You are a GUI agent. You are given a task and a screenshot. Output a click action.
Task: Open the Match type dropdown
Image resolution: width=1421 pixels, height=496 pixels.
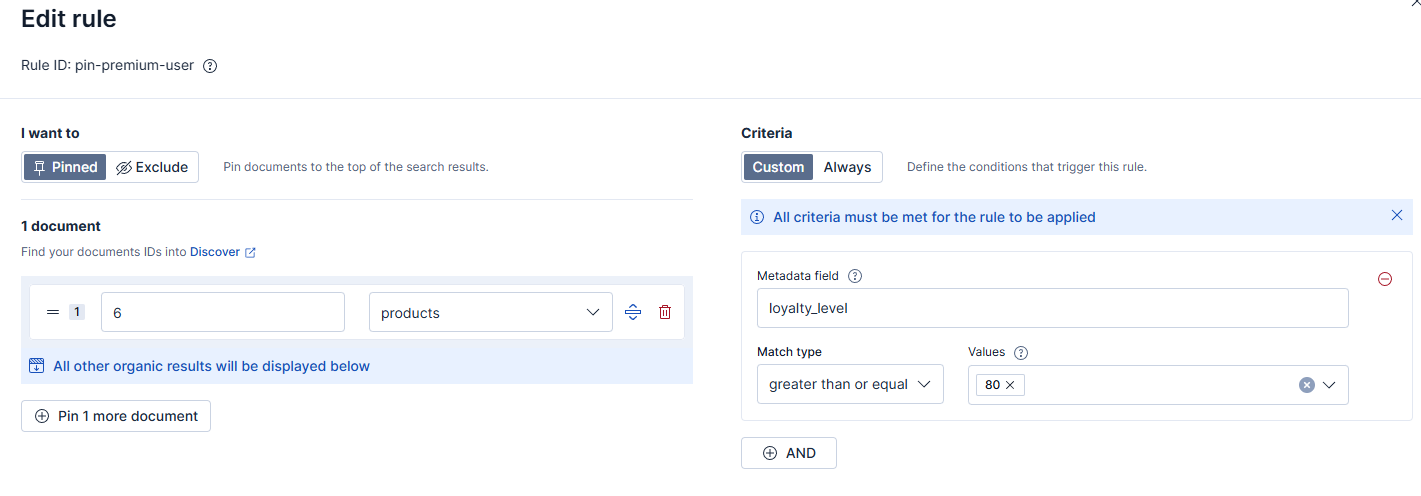tap(850, 384)
